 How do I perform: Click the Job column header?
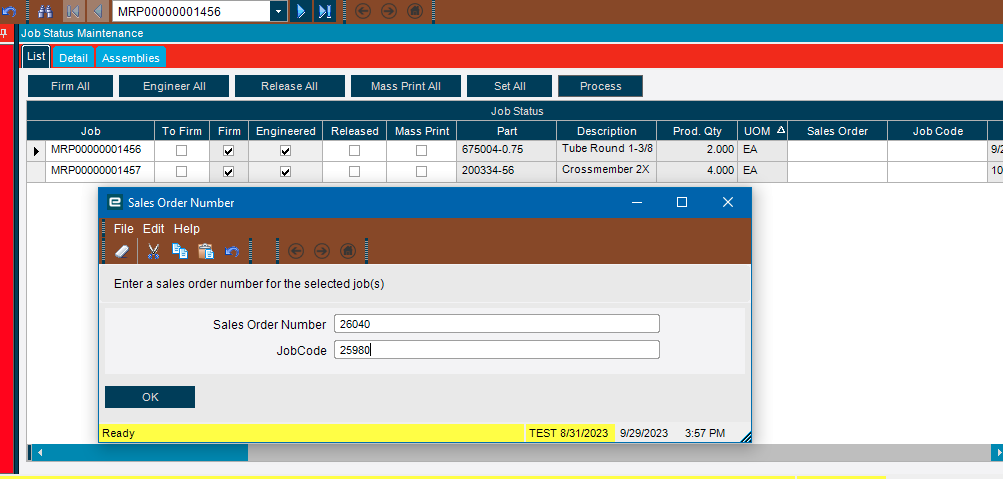point(91,131)
